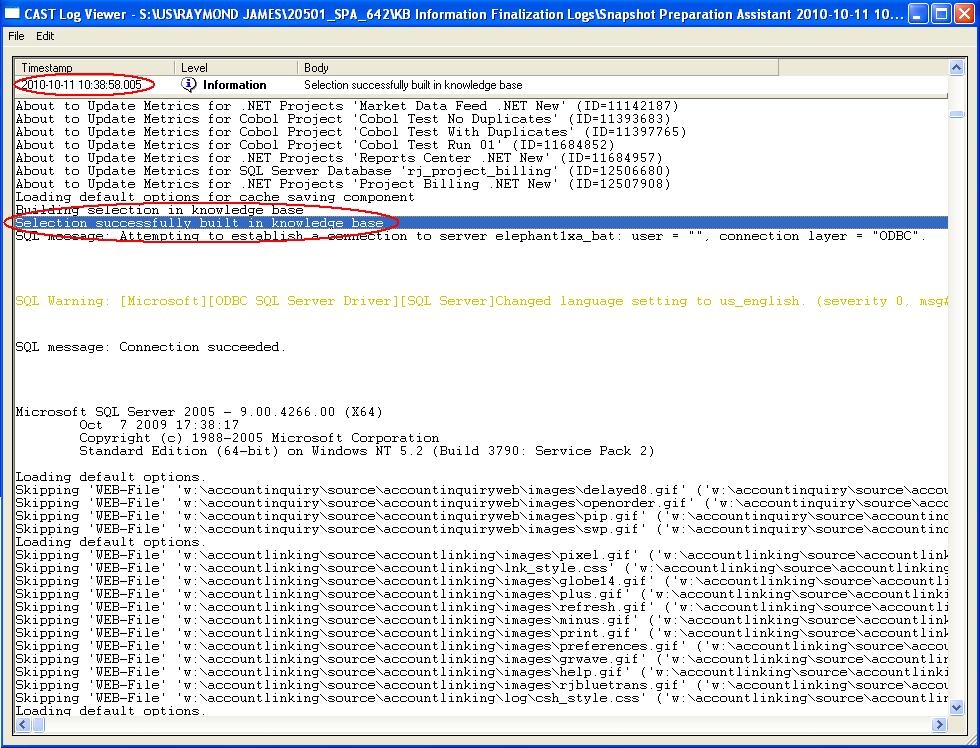The width and height of the screenshot is (980, 748).
Task: Open the File menu
Action: coord(16,36)
